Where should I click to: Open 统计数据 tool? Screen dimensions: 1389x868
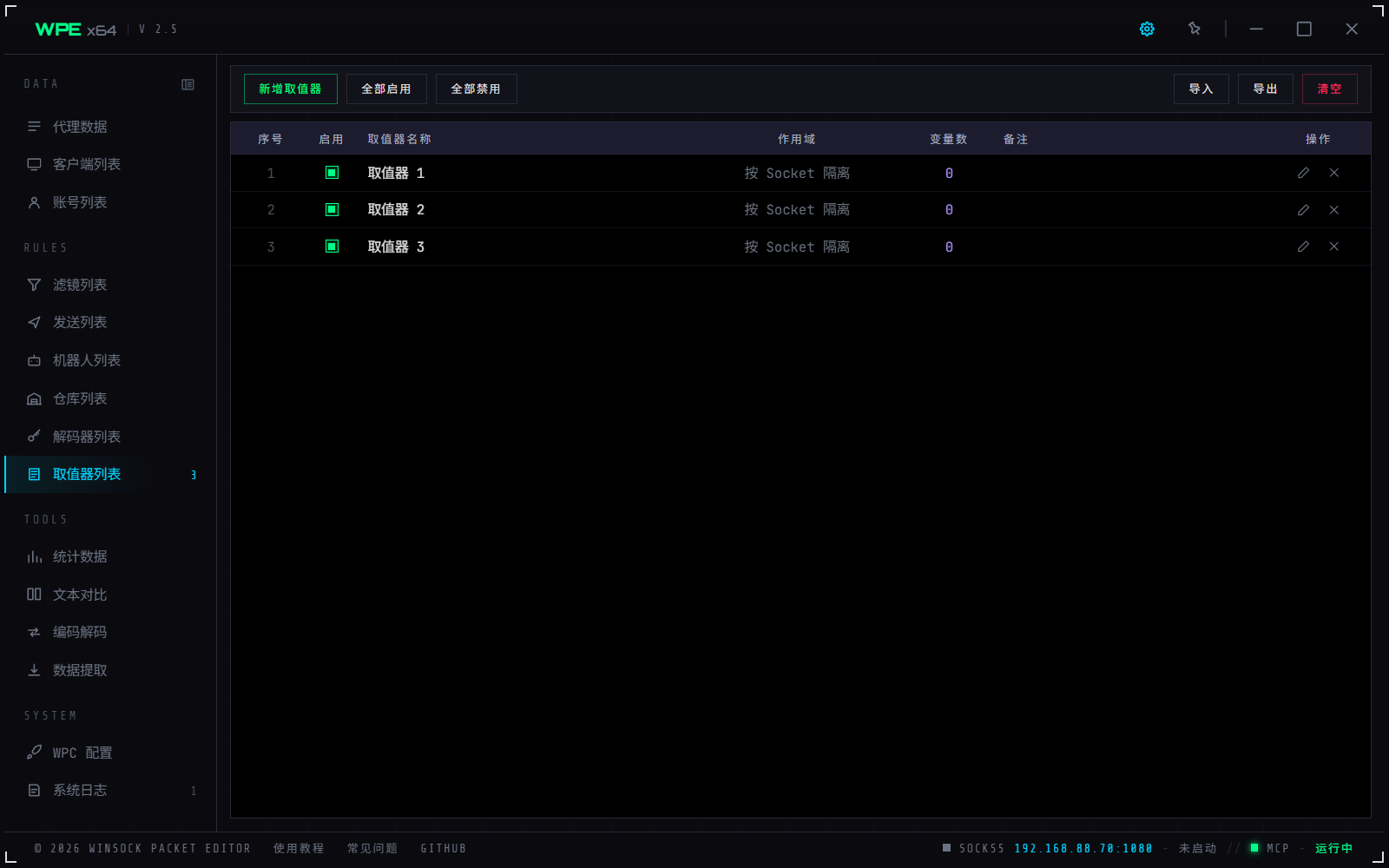110,556
